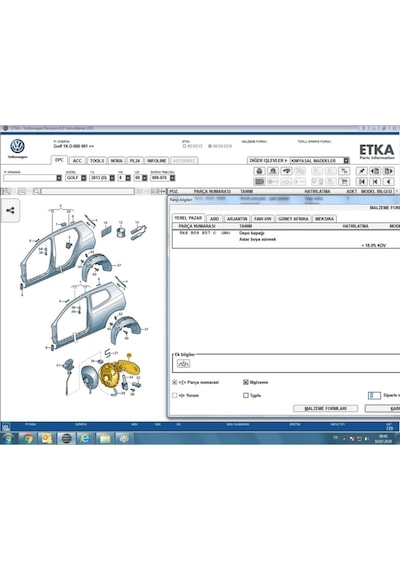The height and width of the screenshot is (570, 400).
Task: Select the highlighted yellow fuel flap part
Action: [x=120, y=374]
